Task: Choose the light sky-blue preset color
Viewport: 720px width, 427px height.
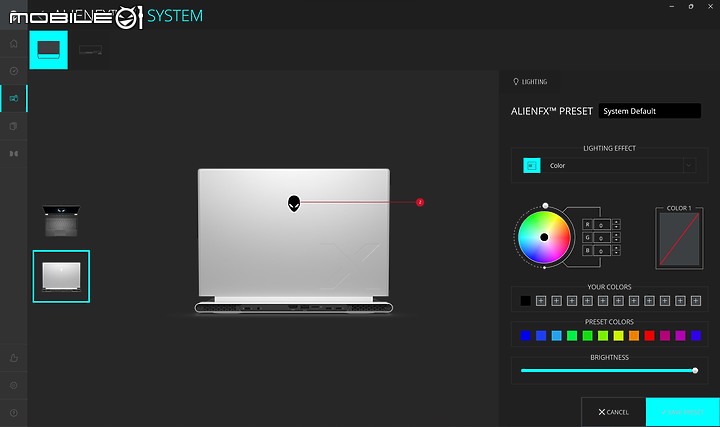Action: tap(557, 336)
